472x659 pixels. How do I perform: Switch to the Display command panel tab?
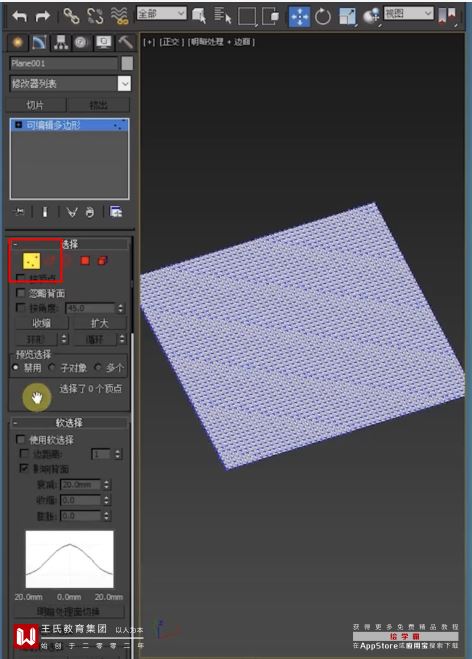103,42
